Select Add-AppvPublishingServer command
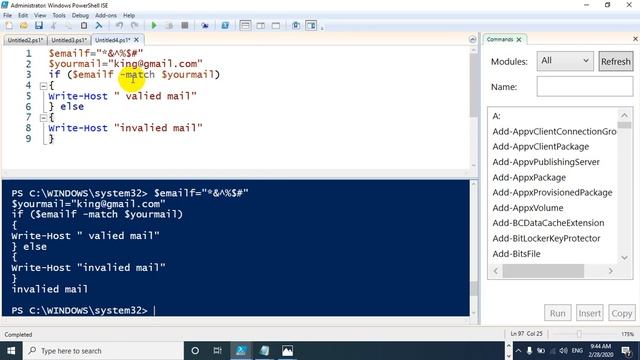The image size is (640, 360). coord(546,162)
